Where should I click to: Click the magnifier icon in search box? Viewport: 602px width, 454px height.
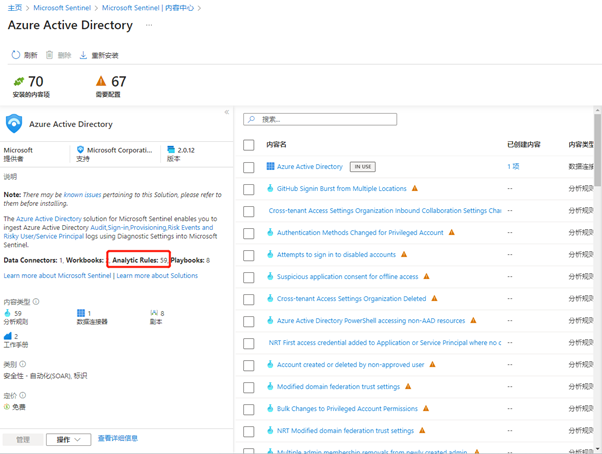tap(251, 119)
